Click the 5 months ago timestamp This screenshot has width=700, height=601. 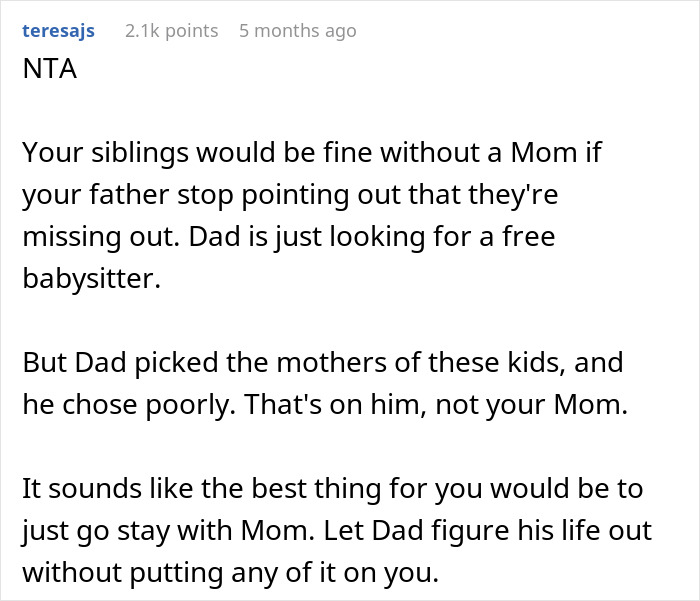coord(297,31)
